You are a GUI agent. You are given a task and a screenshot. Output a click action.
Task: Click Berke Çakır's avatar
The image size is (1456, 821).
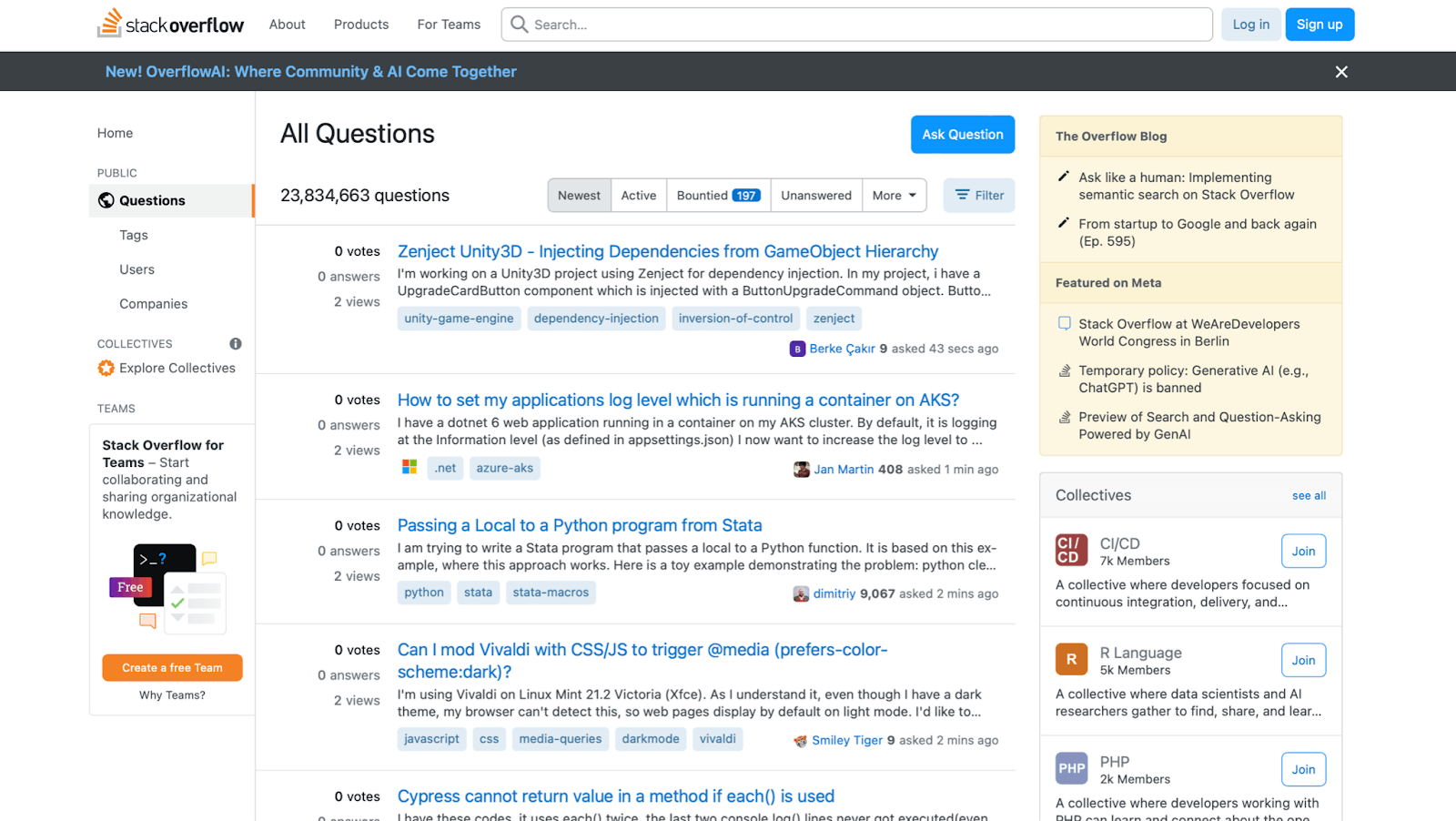coord(797,349)
